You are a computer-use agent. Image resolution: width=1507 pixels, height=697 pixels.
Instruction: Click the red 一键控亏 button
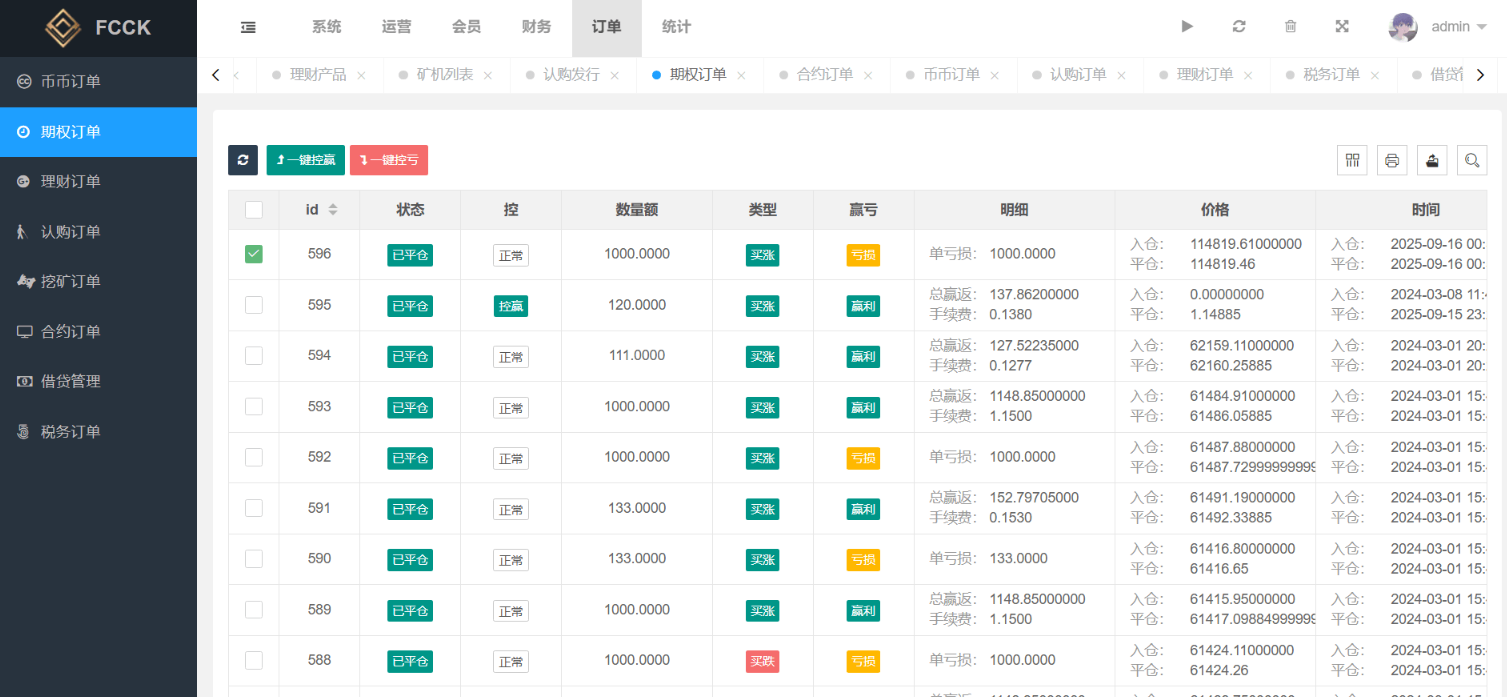(x=389, y=160)
